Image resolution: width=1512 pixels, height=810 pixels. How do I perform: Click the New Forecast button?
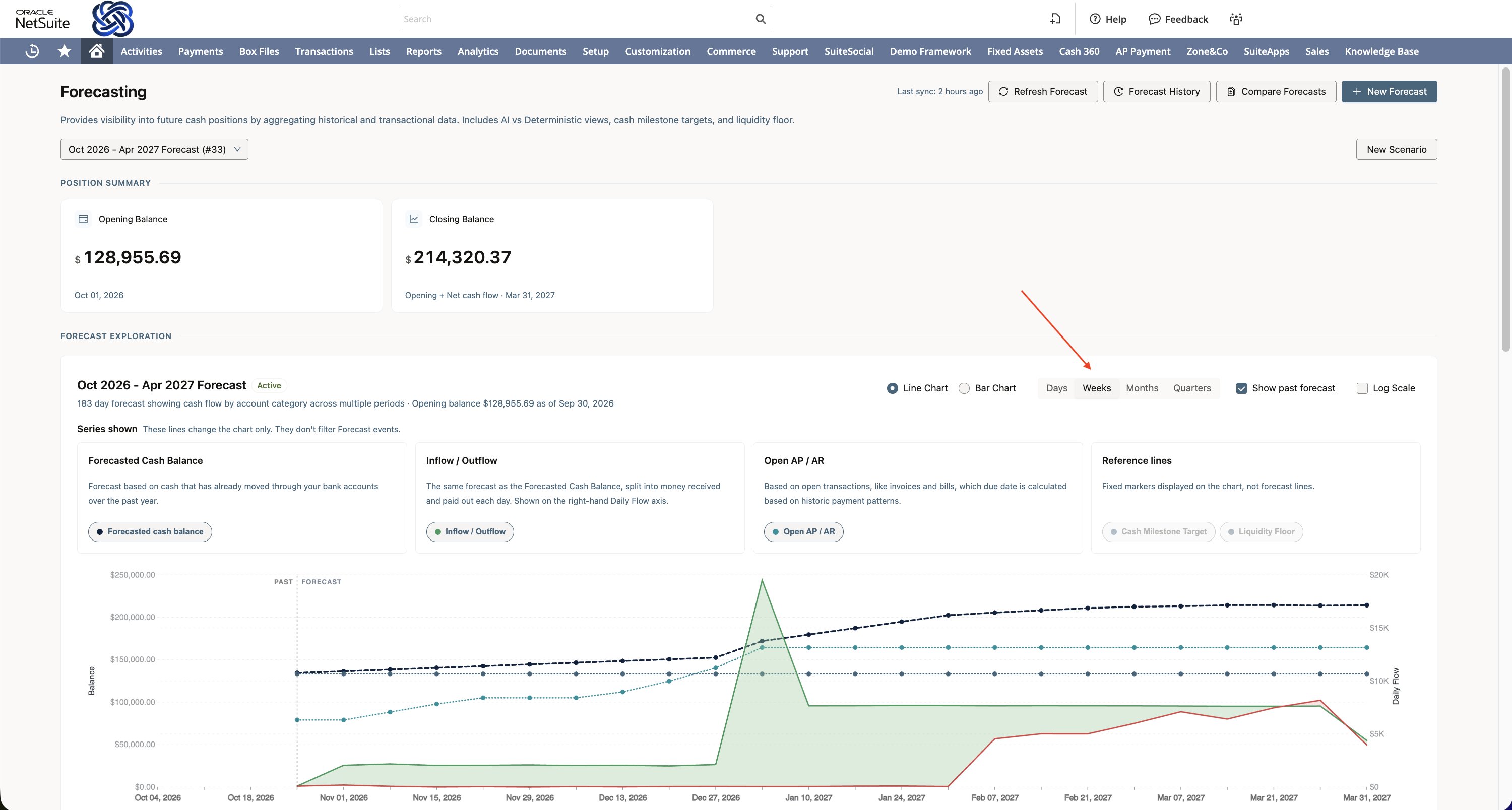[1389, 92]
